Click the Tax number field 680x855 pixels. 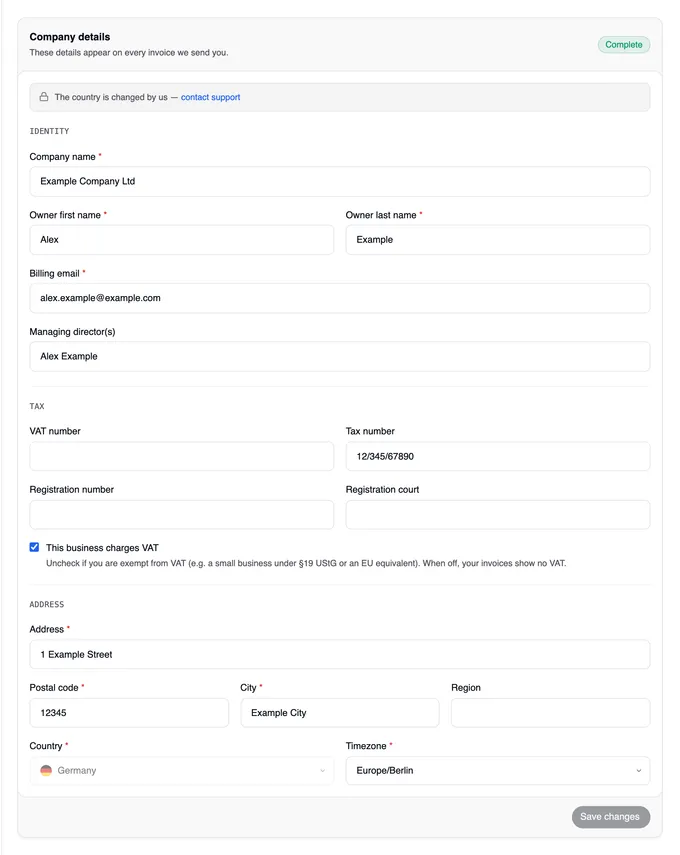tap(497, 456)
